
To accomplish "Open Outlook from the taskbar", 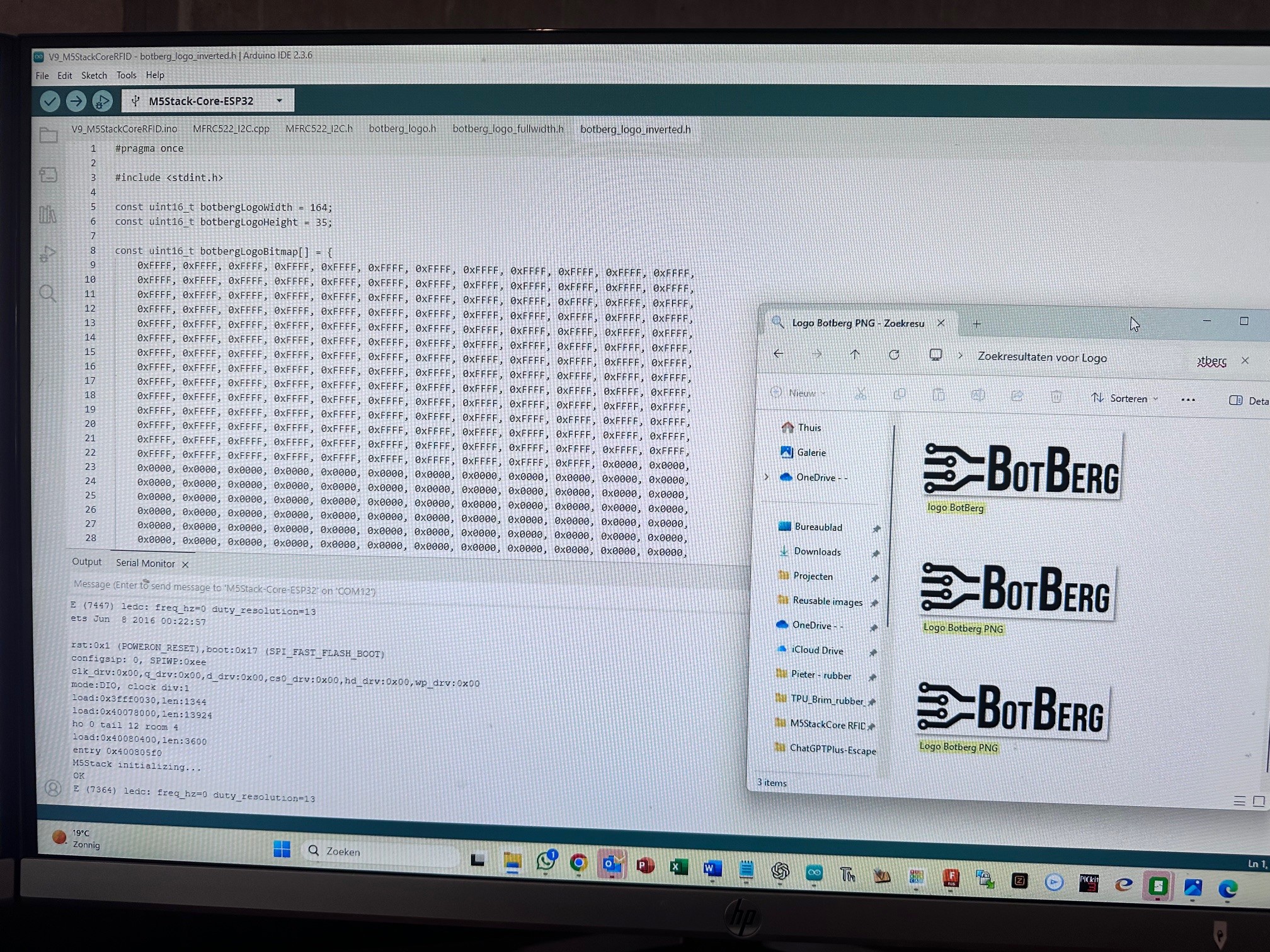I will pyautogui.click(x=612, y=864).
